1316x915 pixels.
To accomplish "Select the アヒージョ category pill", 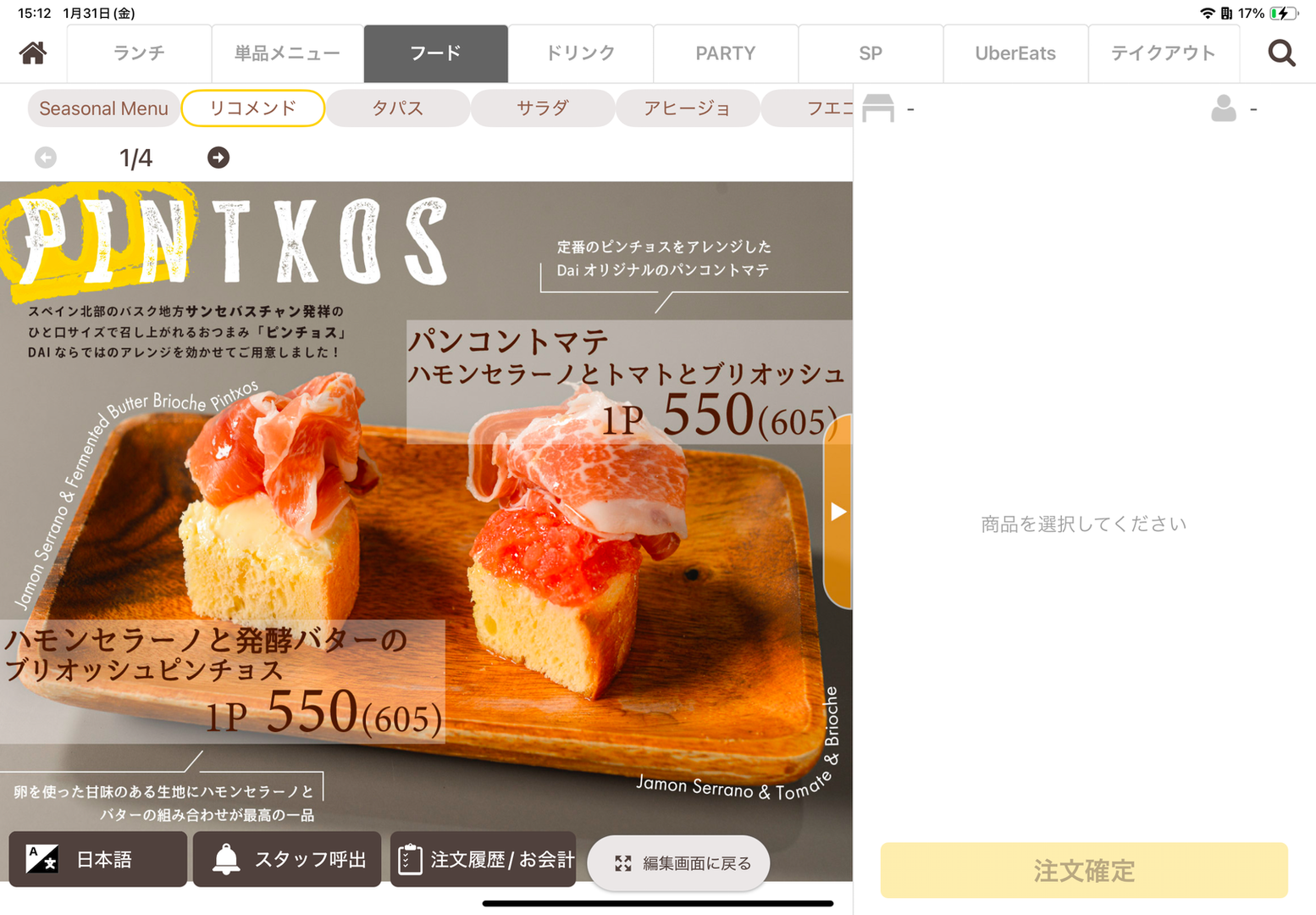I will click(687, 108).
